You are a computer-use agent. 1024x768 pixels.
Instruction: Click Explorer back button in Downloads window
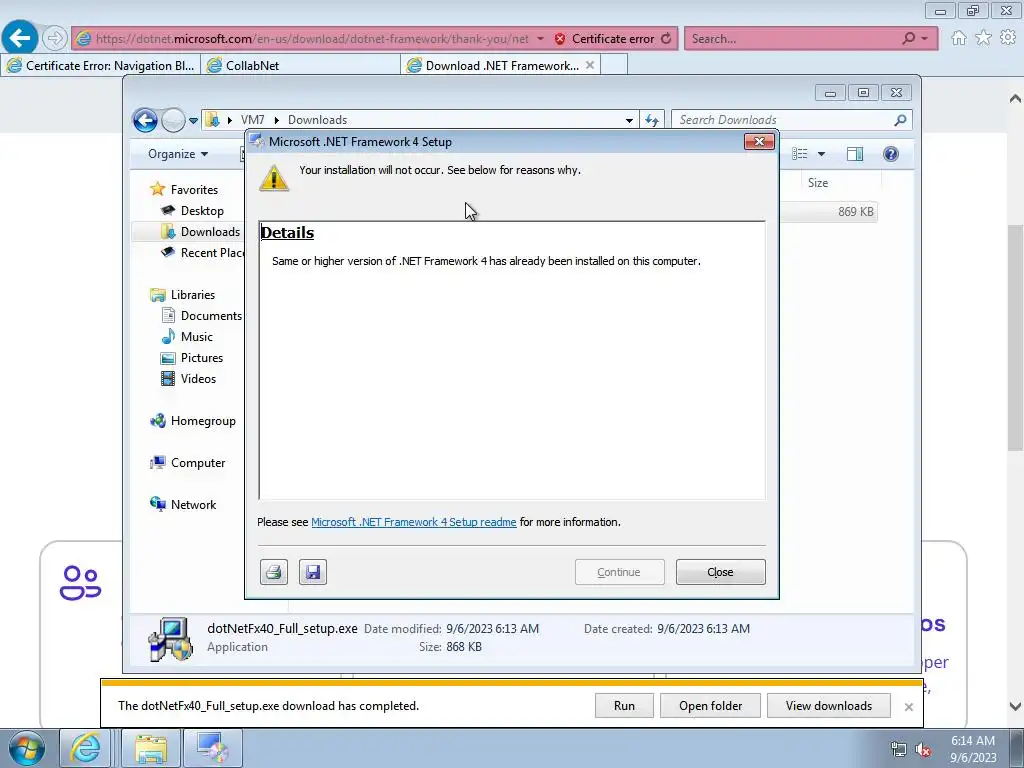tap(145, 120)
